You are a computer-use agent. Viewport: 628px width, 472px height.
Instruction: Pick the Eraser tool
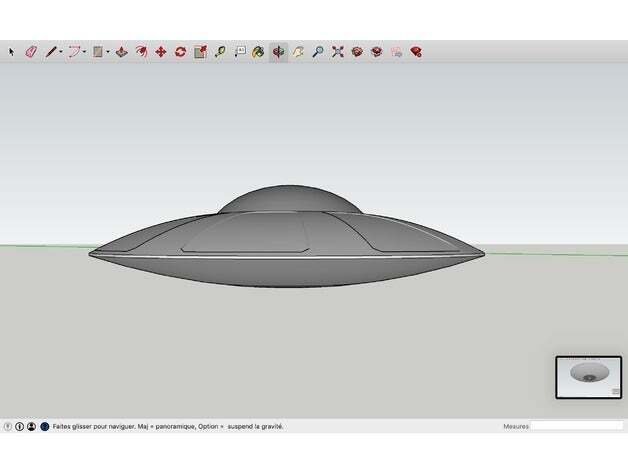[x=30, y=51]
